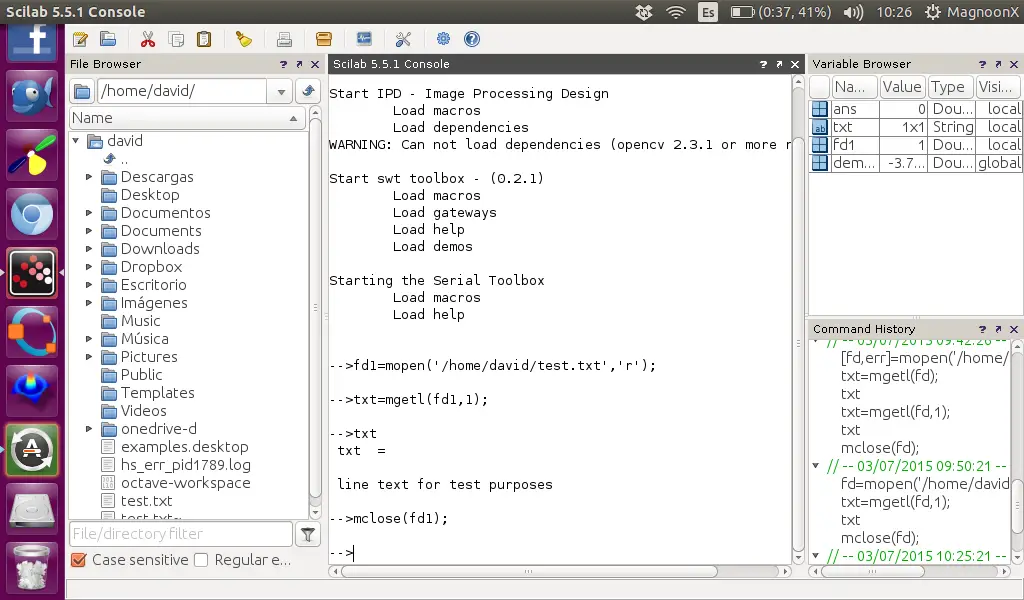
Task: Sort files by the Name column header
Action: pos(187,118)
